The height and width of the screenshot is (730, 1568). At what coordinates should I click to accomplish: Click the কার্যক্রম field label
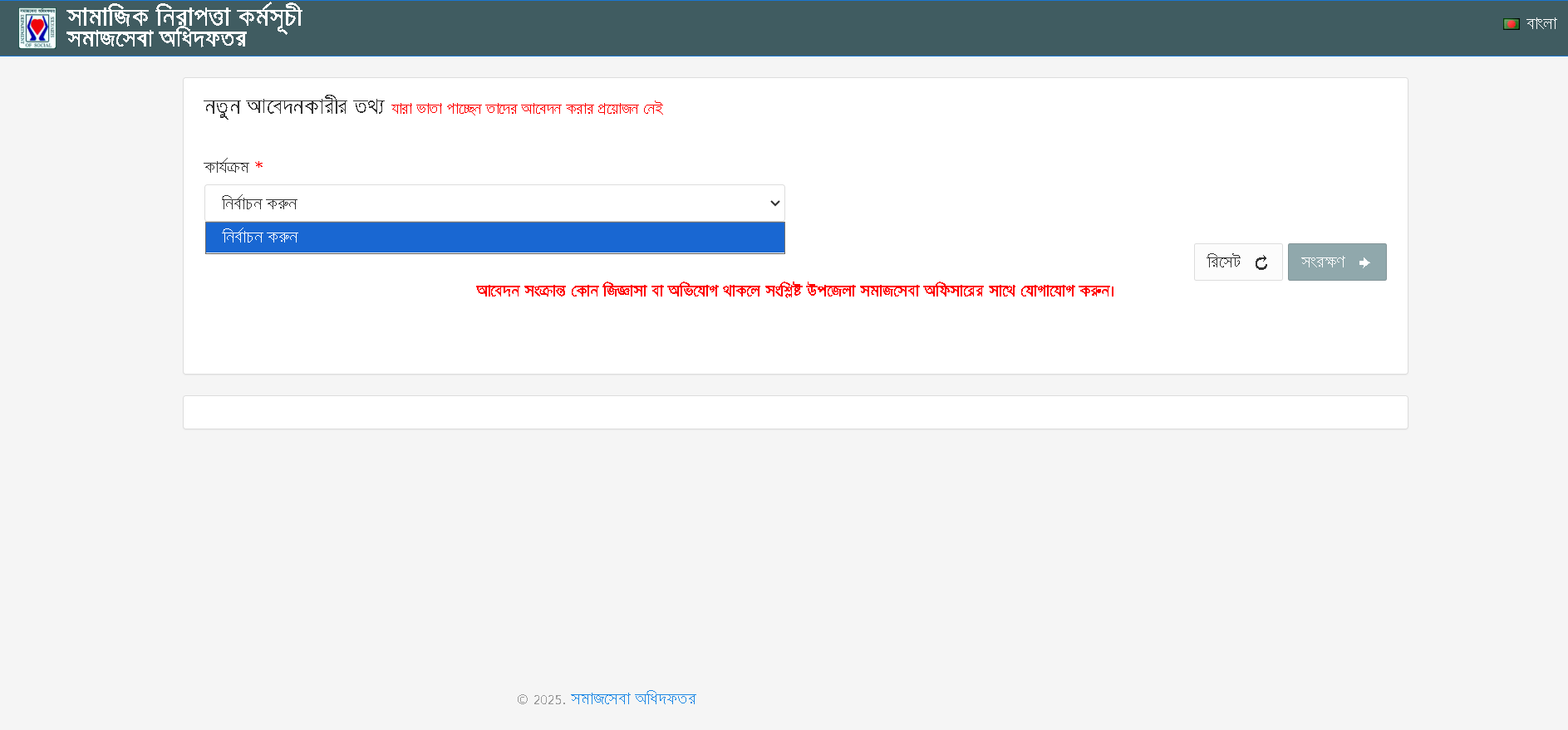tap(226, 167)
